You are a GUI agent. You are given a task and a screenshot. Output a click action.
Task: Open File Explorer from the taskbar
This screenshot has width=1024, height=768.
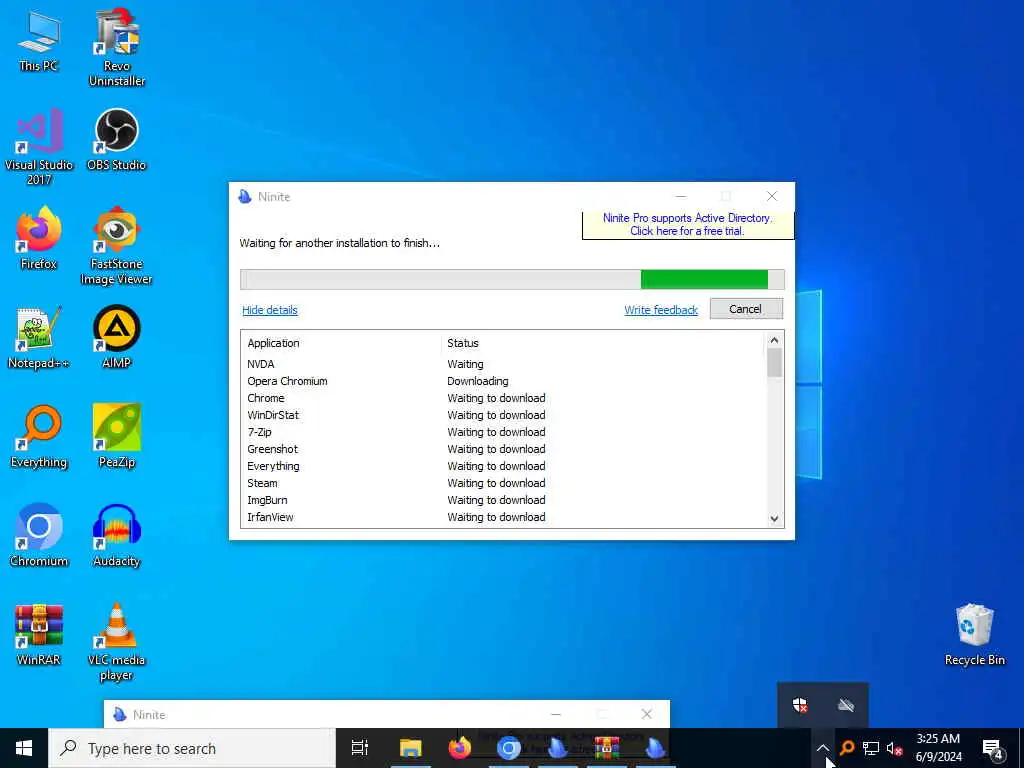click(x=410, y=748)
